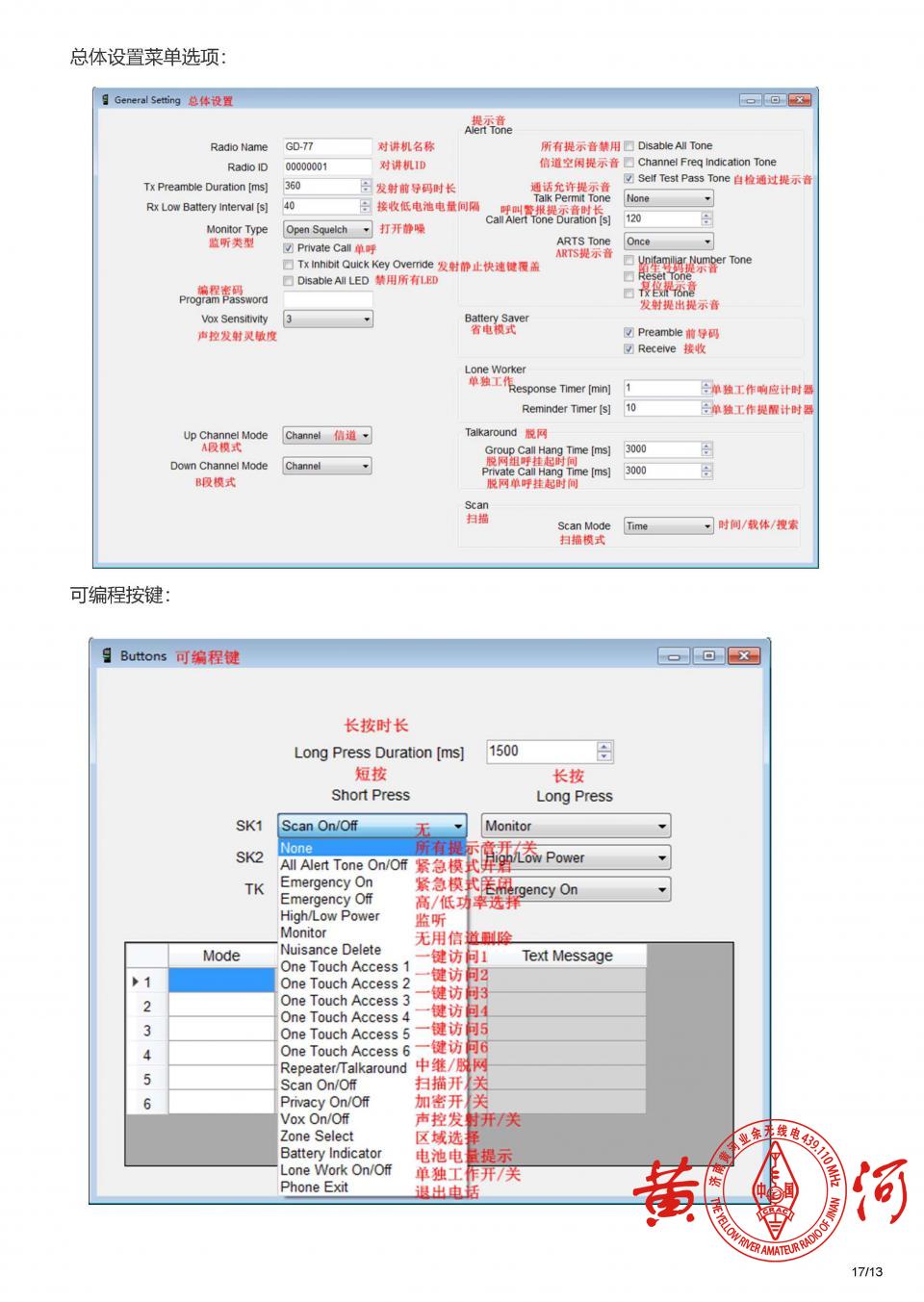
Task: Step up the Tx Preamble Duration value
Action: pos(365,183)
